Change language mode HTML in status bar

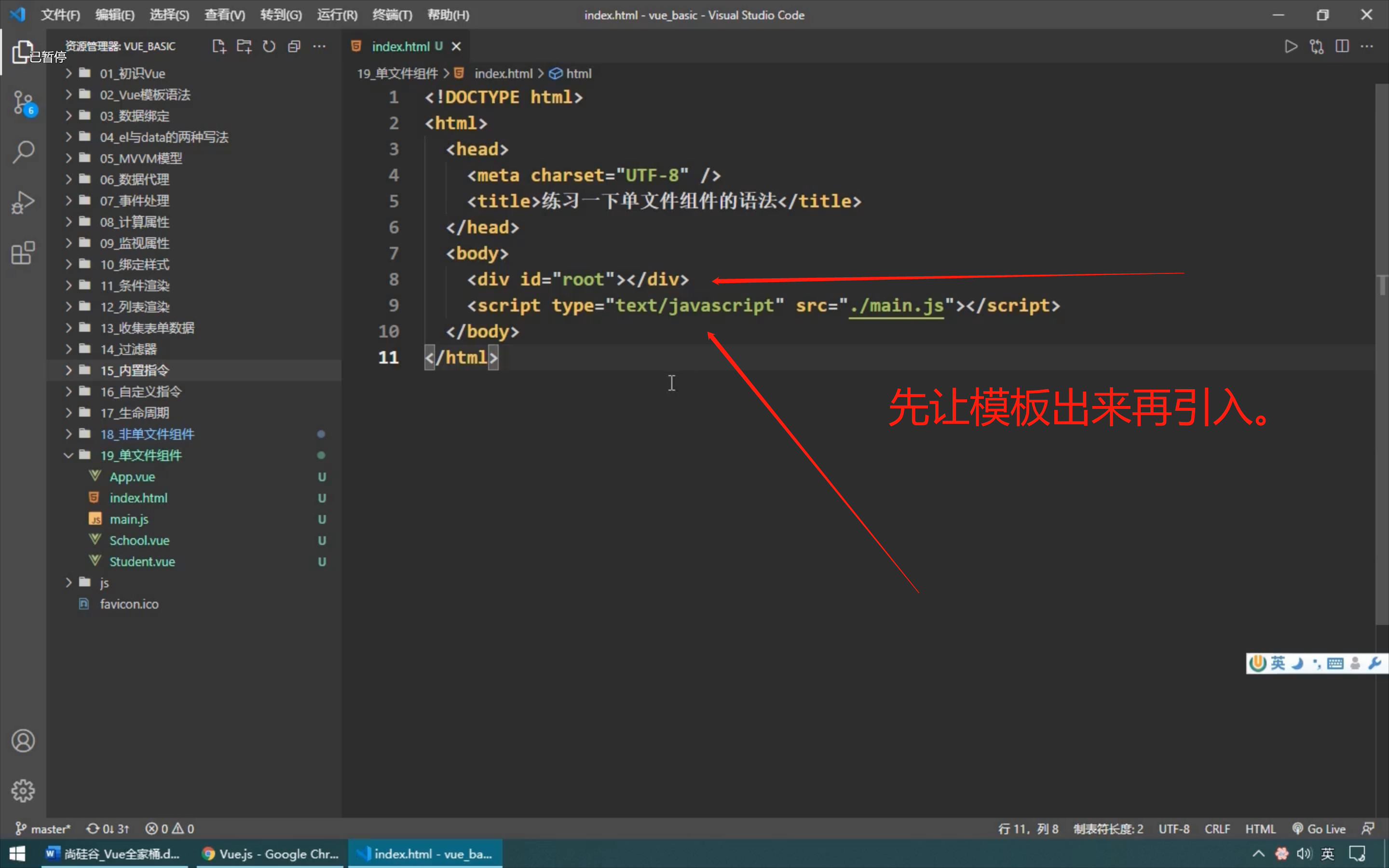[1260, 828]
